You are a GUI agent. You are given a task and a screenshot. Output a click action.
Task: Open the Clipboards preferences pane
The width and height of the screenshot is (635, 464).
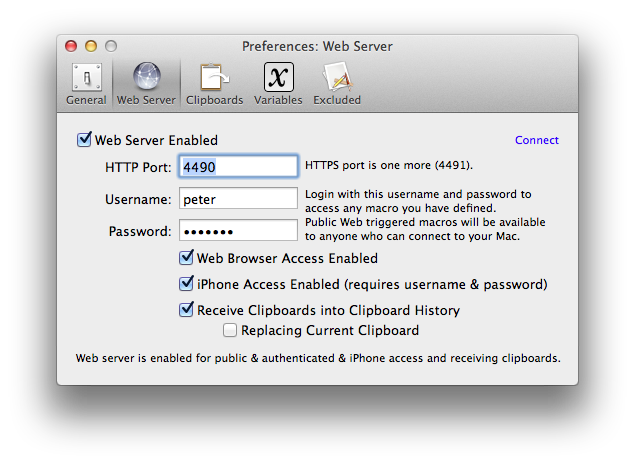tap(214, 83)
